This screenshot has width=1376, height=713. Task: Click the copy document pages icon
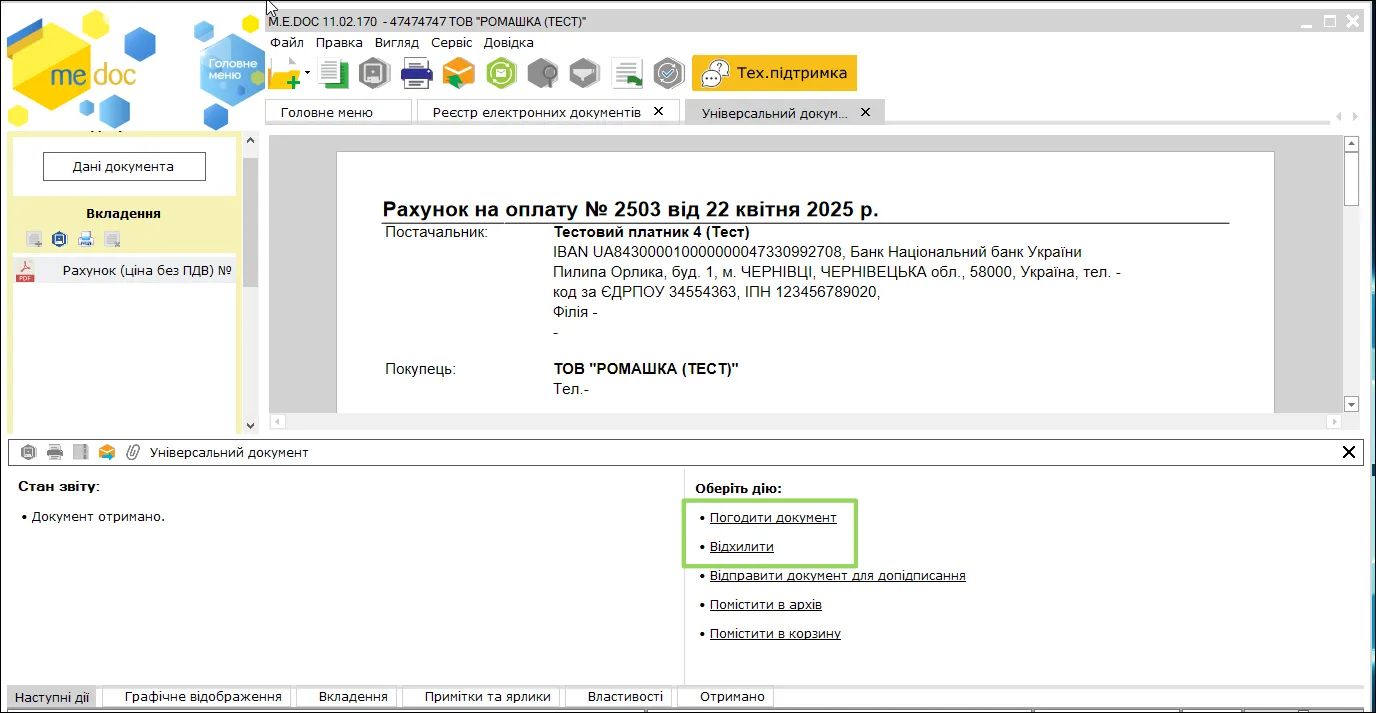tap(332, 73)
